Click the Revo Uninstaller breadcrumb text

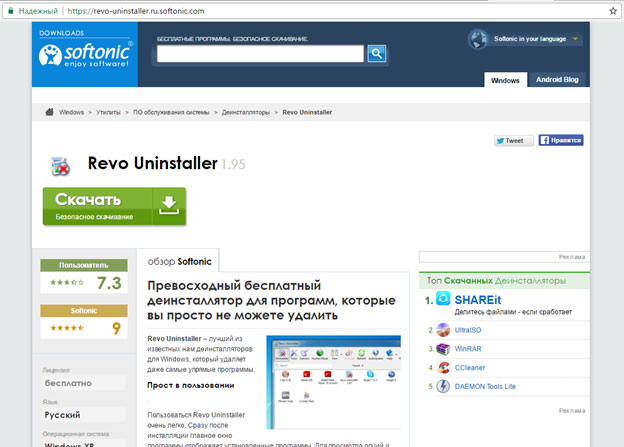coord(307,112)
